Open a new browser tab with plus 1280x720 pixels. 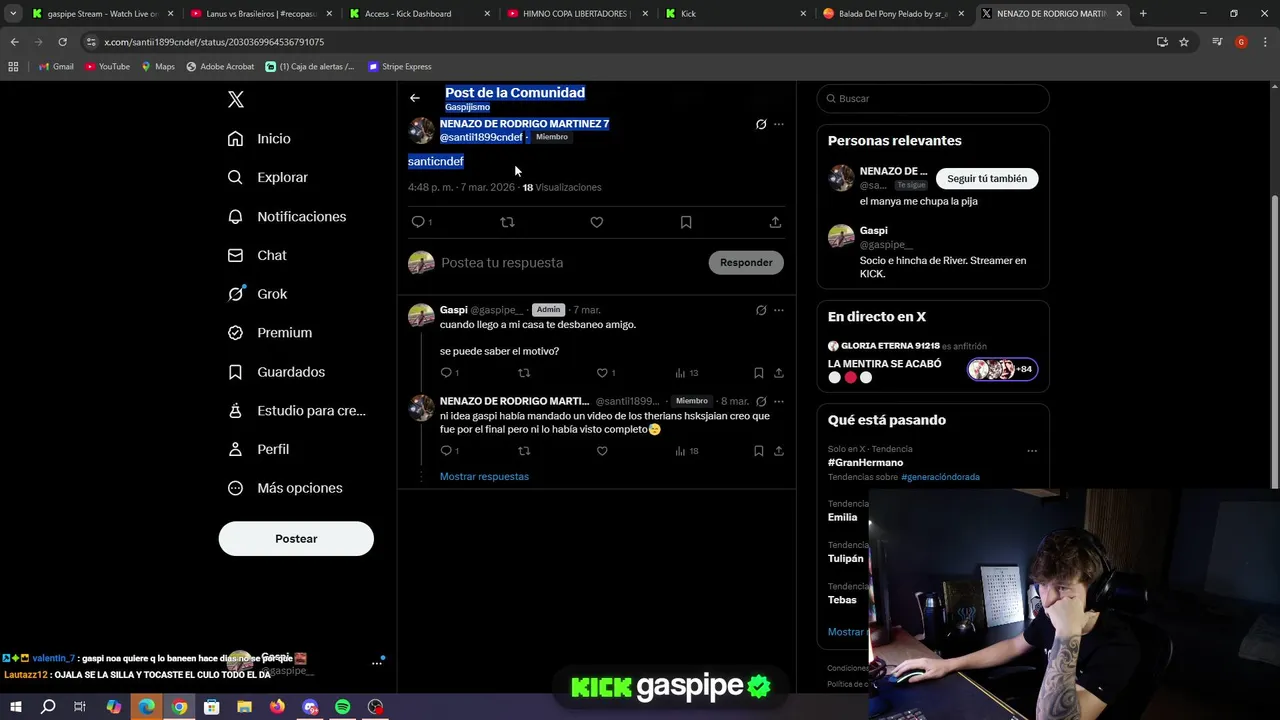point(1143,14)
